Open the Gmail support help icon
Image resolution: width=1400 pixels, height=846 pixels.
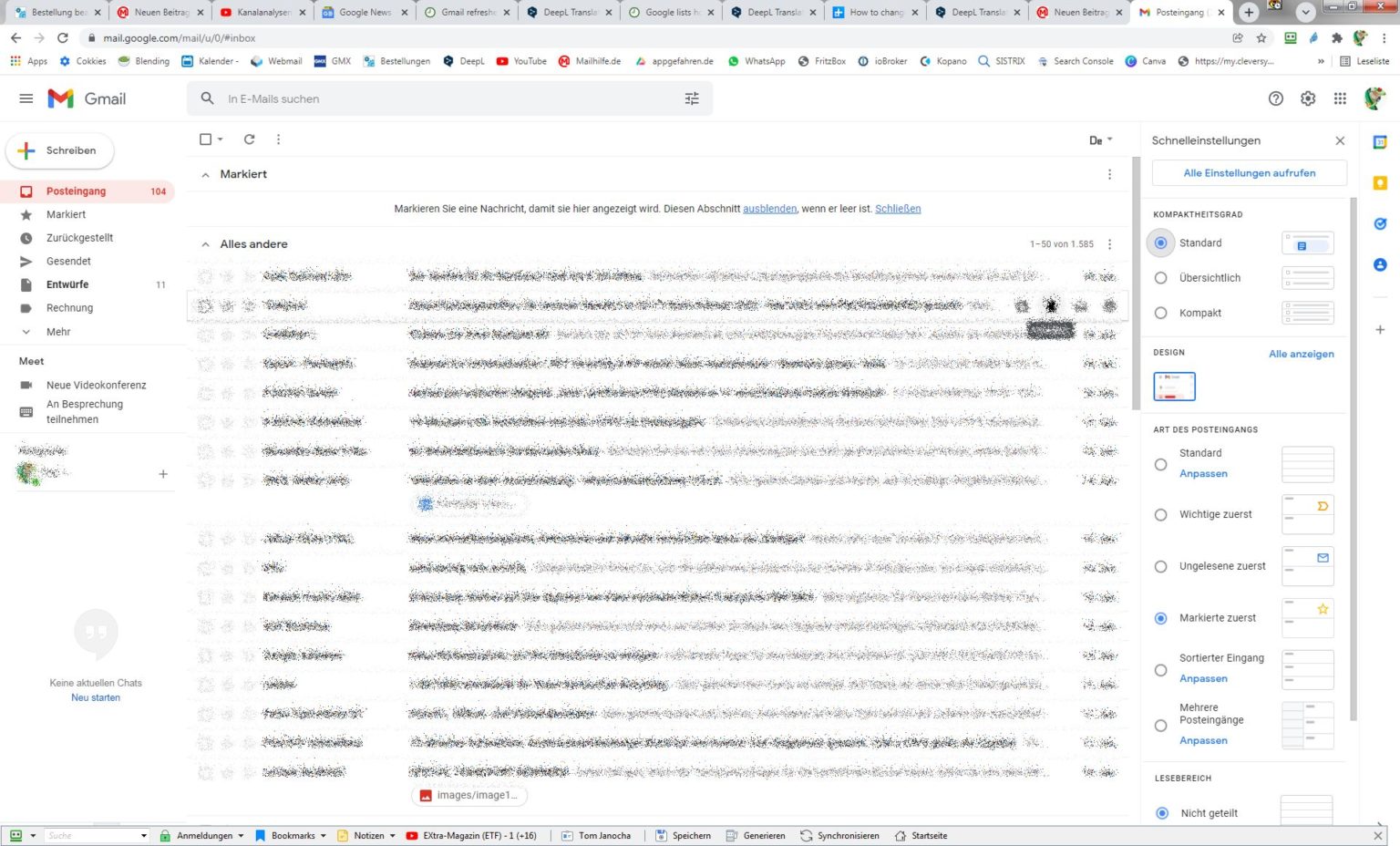[x=1276, y=98]
